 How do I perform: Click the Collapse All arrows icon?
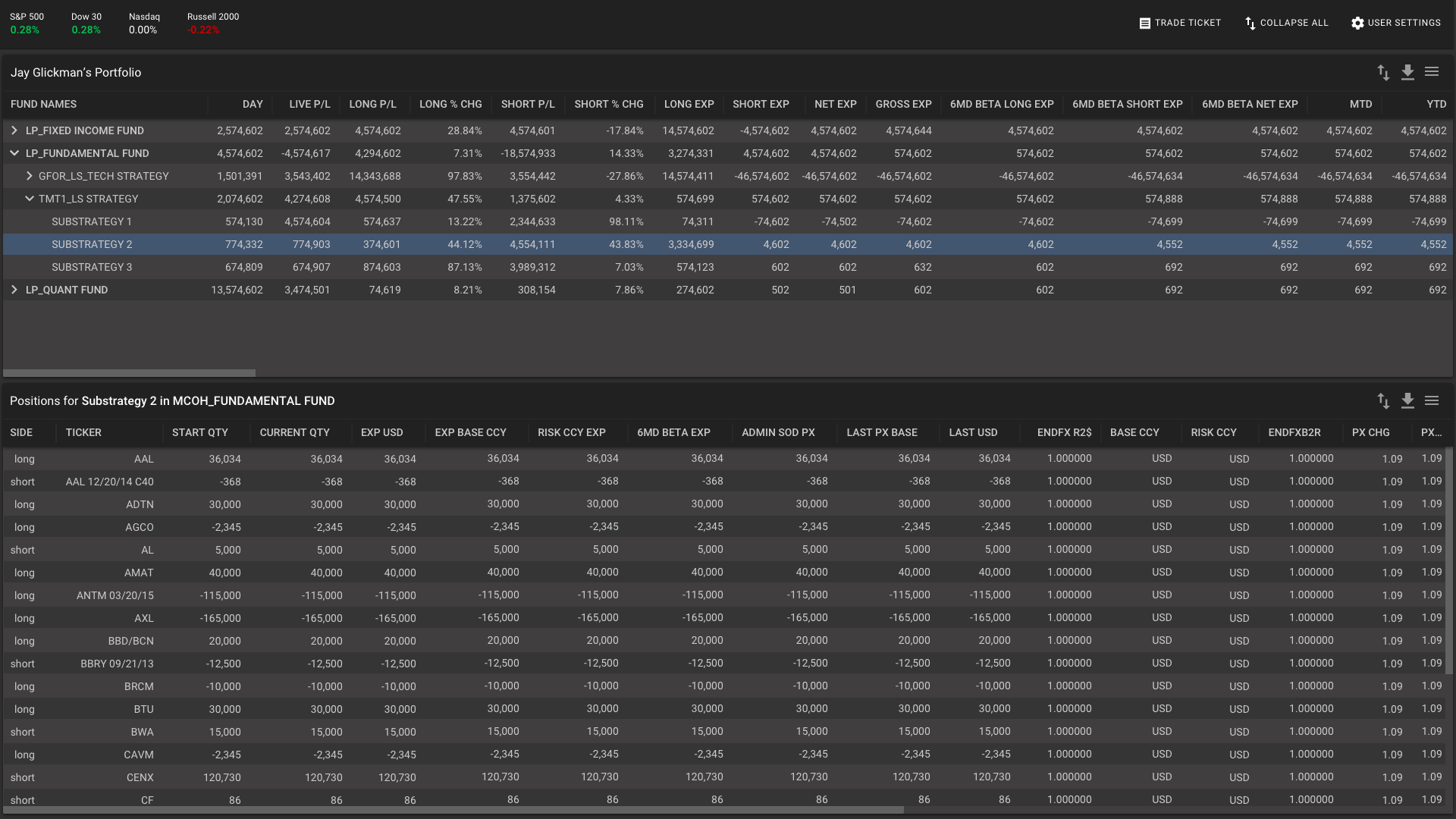pos(1250,24)
